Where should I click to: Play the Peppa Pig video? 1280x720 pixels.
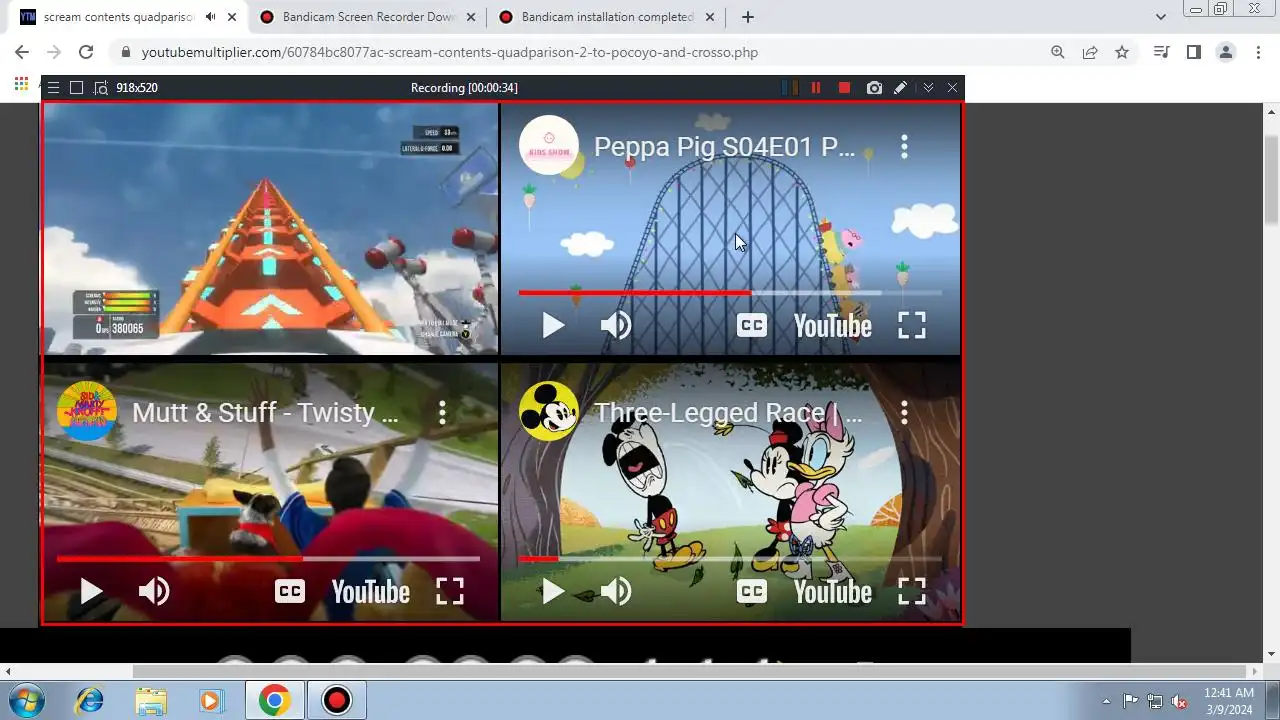[x=553, y=325]
